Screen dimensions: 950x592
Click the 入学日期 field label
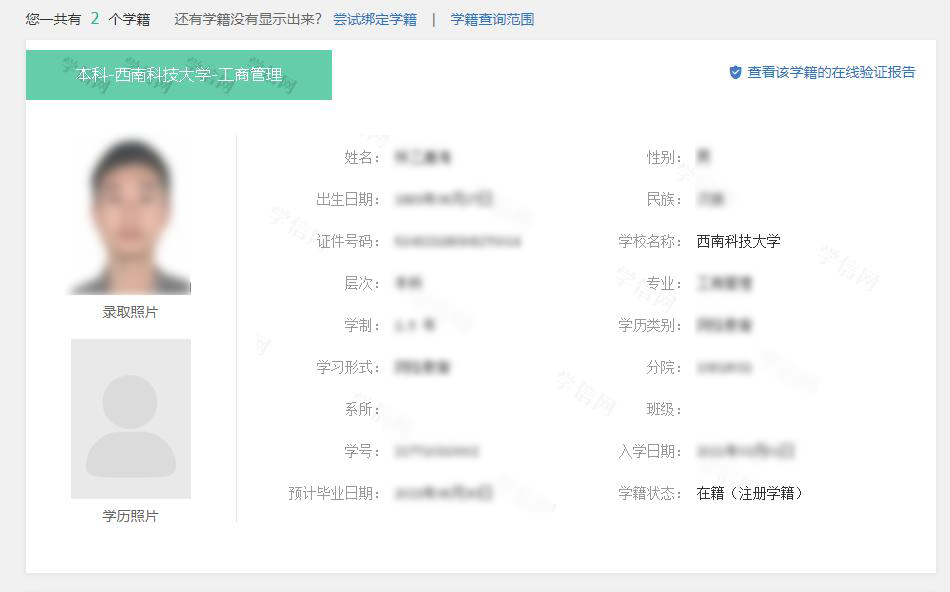coord(649,451)
